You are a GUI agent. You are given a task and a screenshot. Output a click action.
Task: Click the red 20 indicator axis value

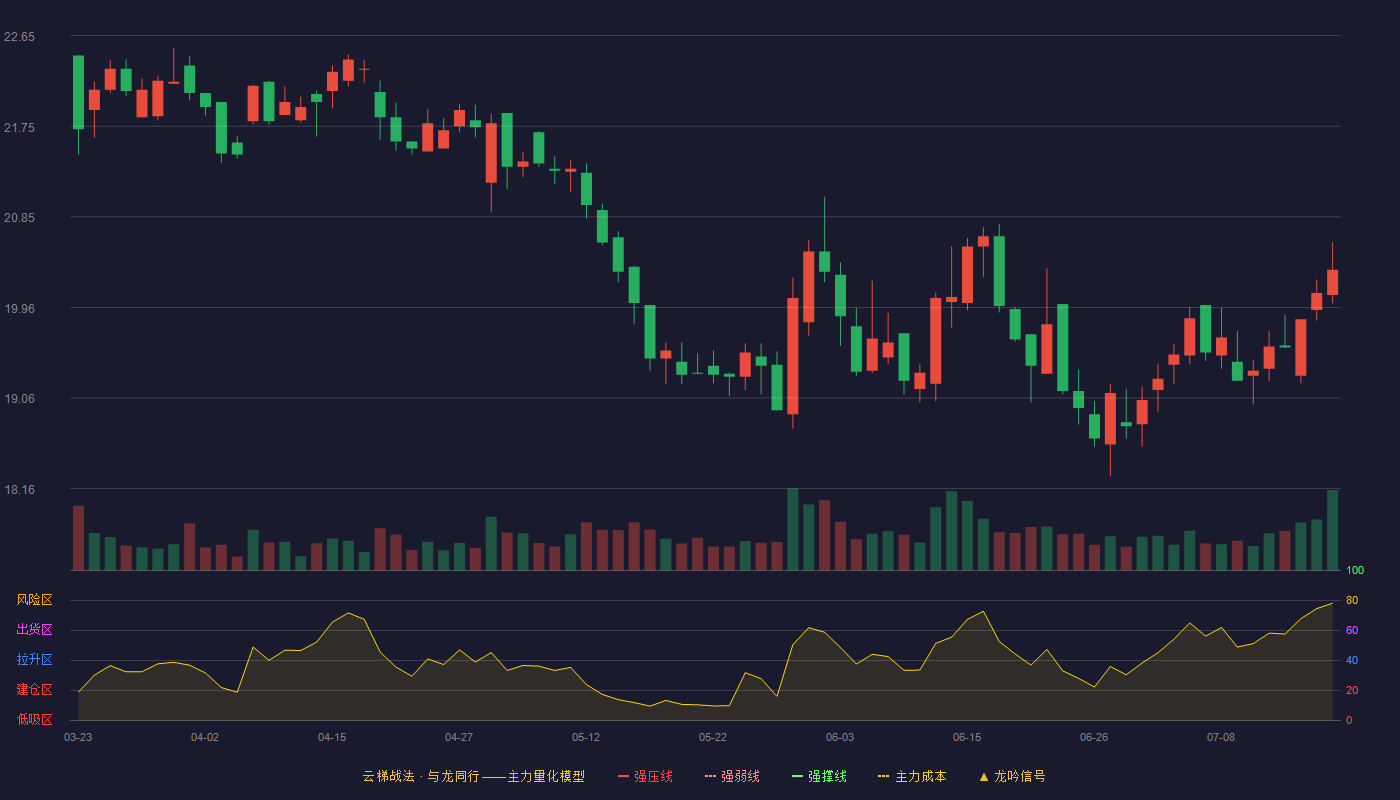click(x=1352, y=690)
